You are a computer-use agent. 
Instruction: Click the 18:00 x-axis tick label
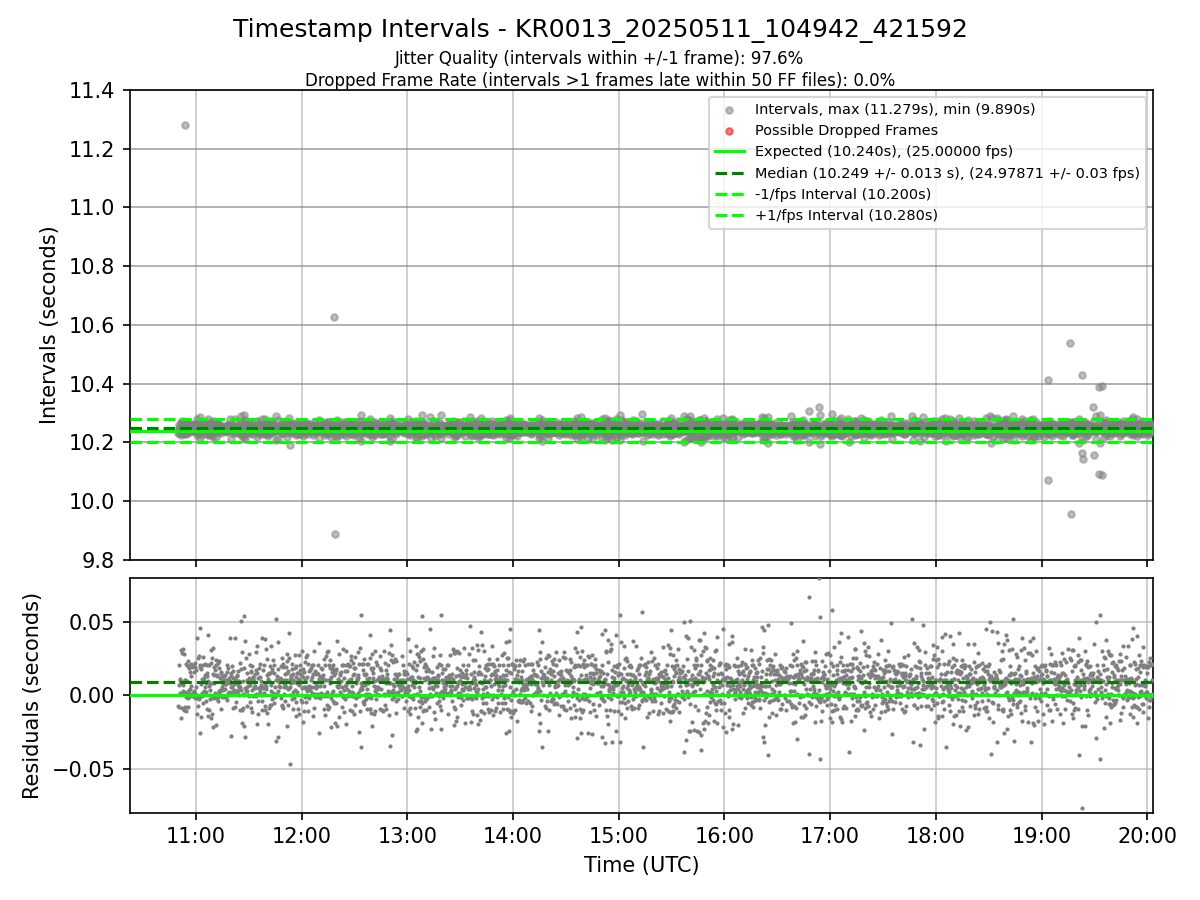(x=936, y=835)
